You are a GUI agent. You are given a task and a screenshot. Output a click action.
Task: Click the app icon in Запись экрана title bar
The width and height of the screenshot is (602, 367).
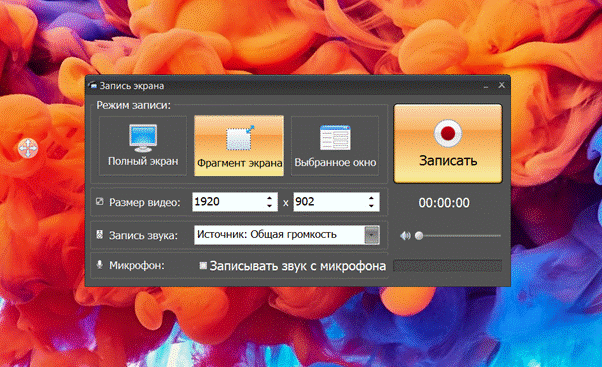(x=93, y=85)
